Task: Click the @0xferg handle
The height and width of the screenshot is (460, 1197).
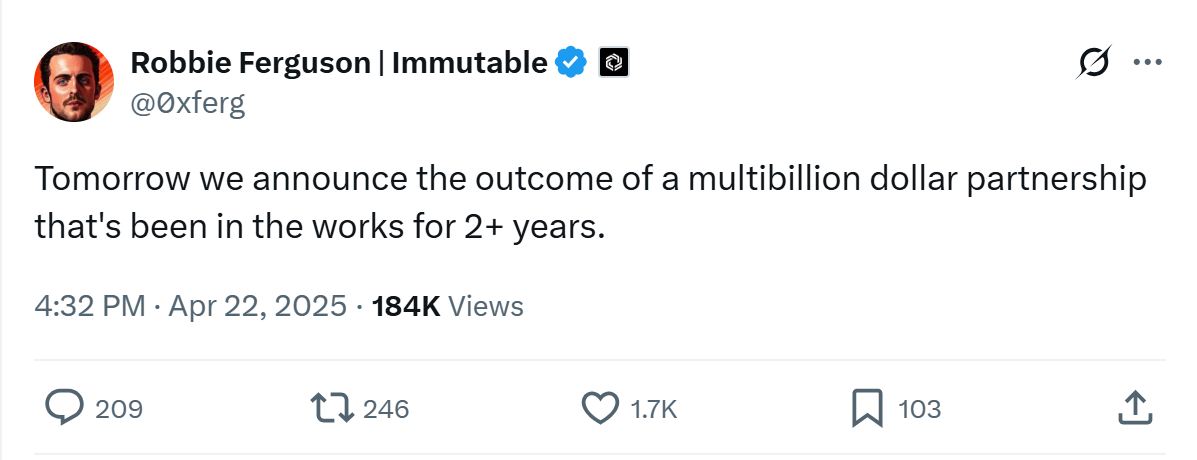Action: coord(188,102)
